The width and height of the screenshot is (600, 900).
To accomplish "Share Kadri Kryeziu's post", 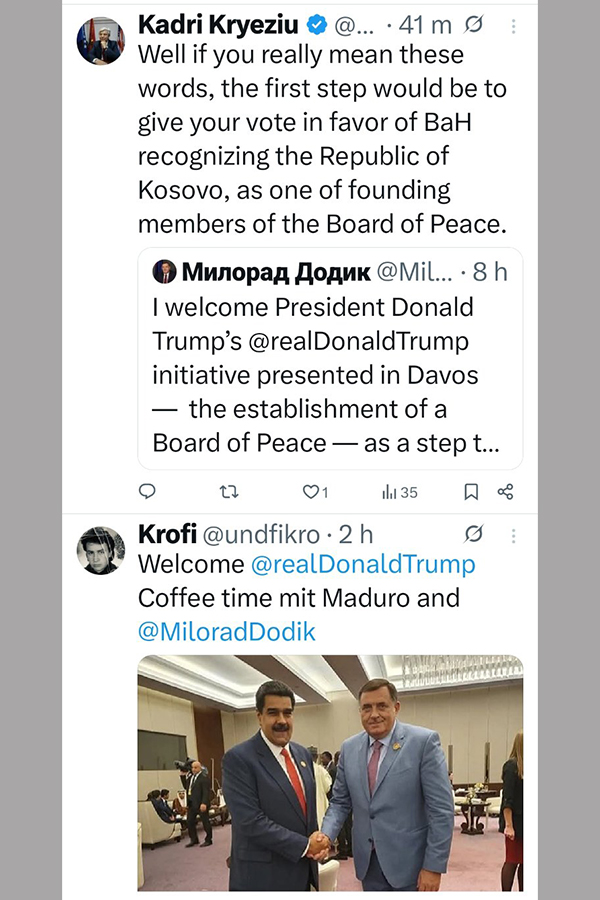I will (x=505, y=491).
